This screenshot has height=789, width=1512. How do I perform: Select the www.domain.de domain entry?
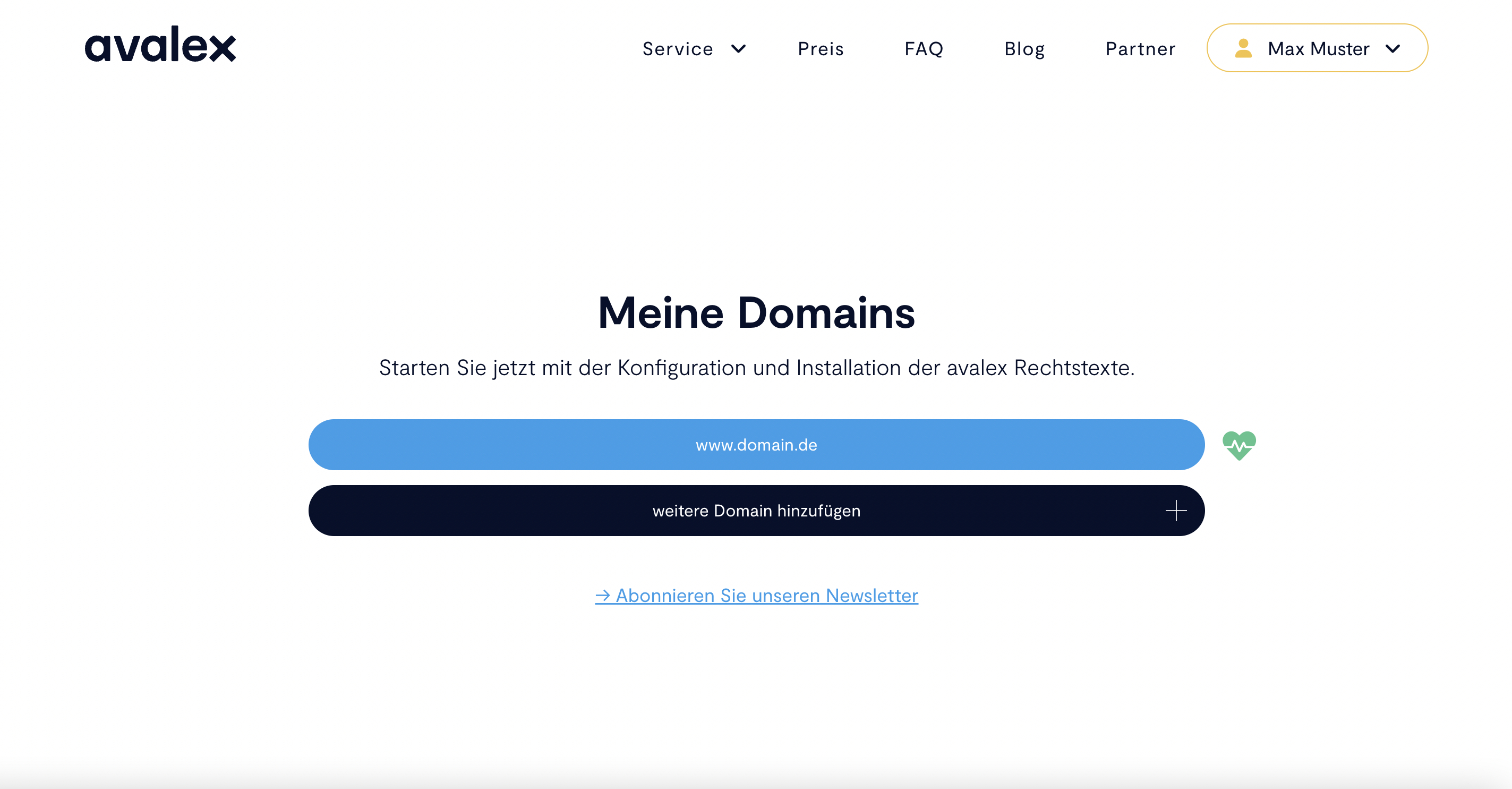(x=756, y=444)
